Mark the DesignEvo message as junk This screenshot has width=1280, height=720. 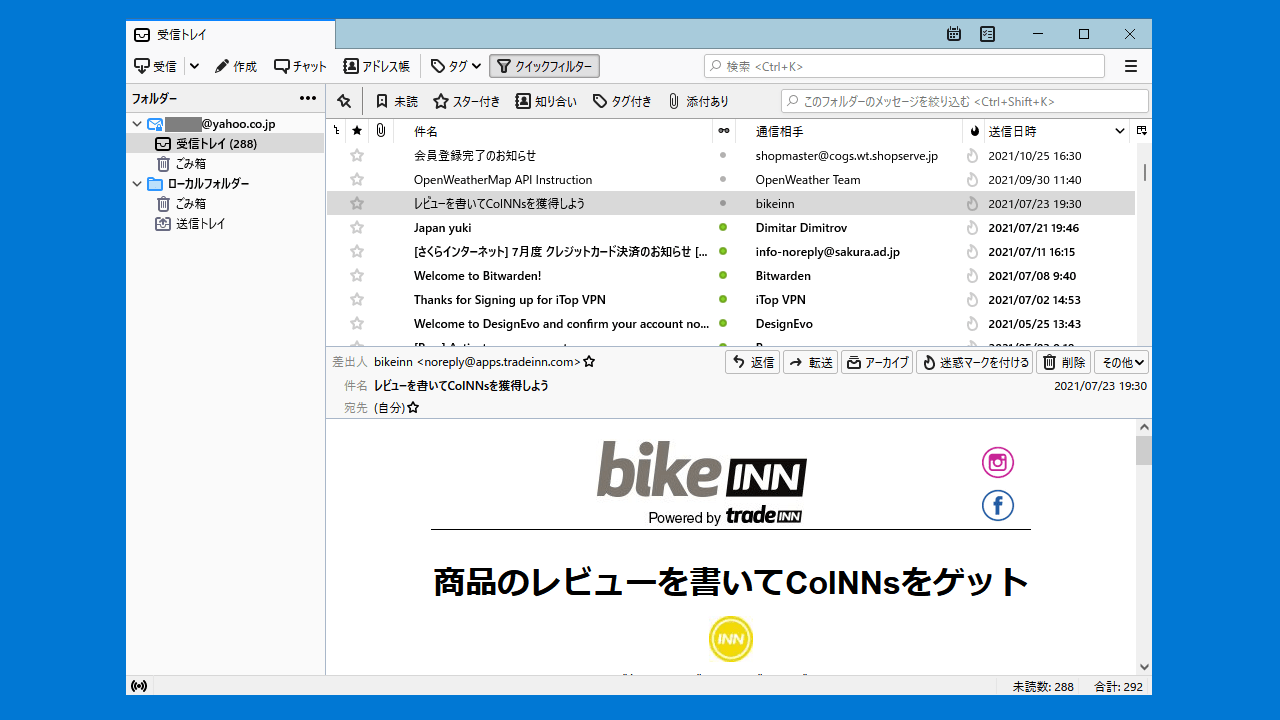click(972, 324)
